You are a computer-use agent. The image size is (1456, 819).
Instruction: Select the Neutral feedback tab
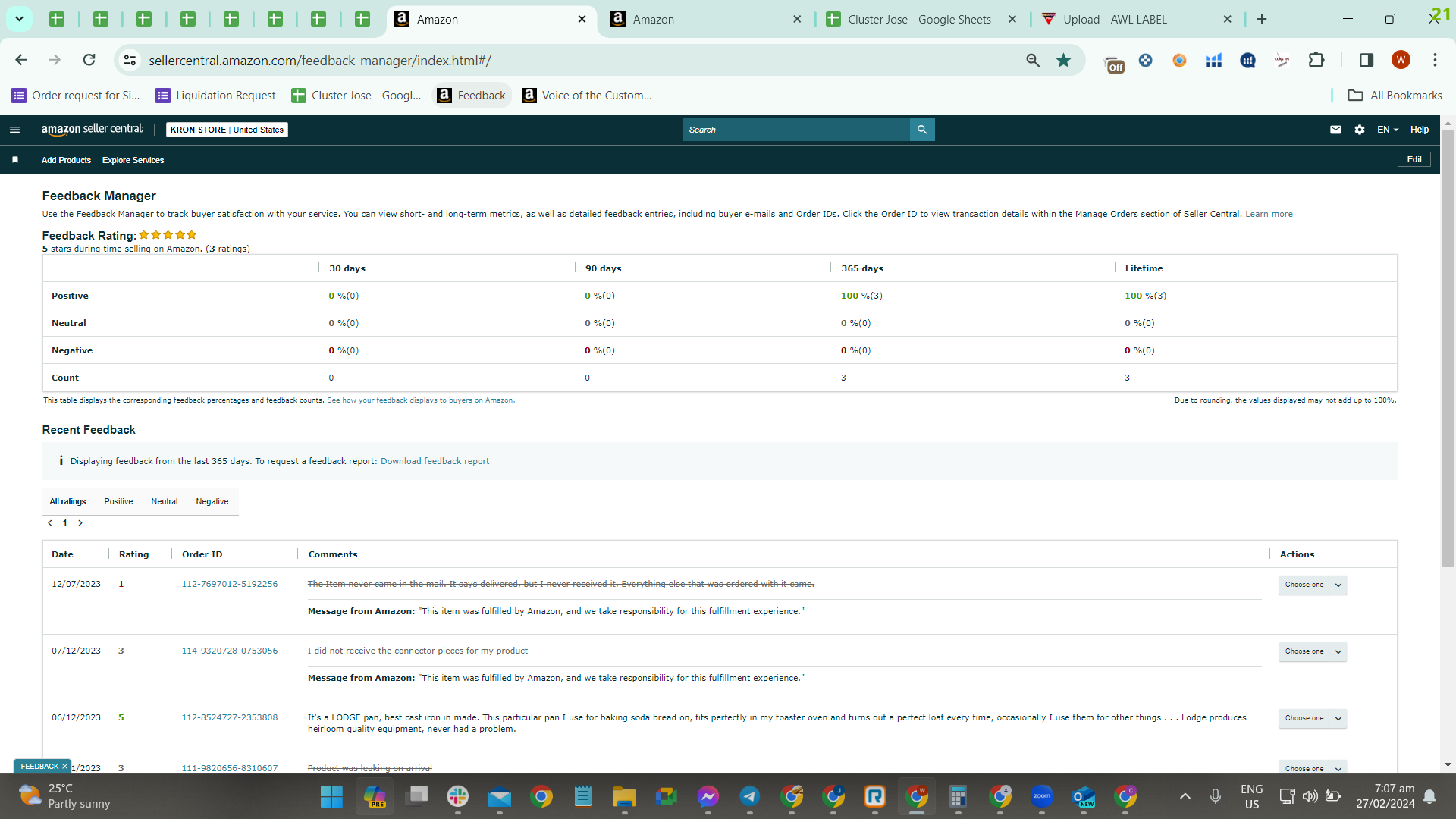(x=165, y=501)
